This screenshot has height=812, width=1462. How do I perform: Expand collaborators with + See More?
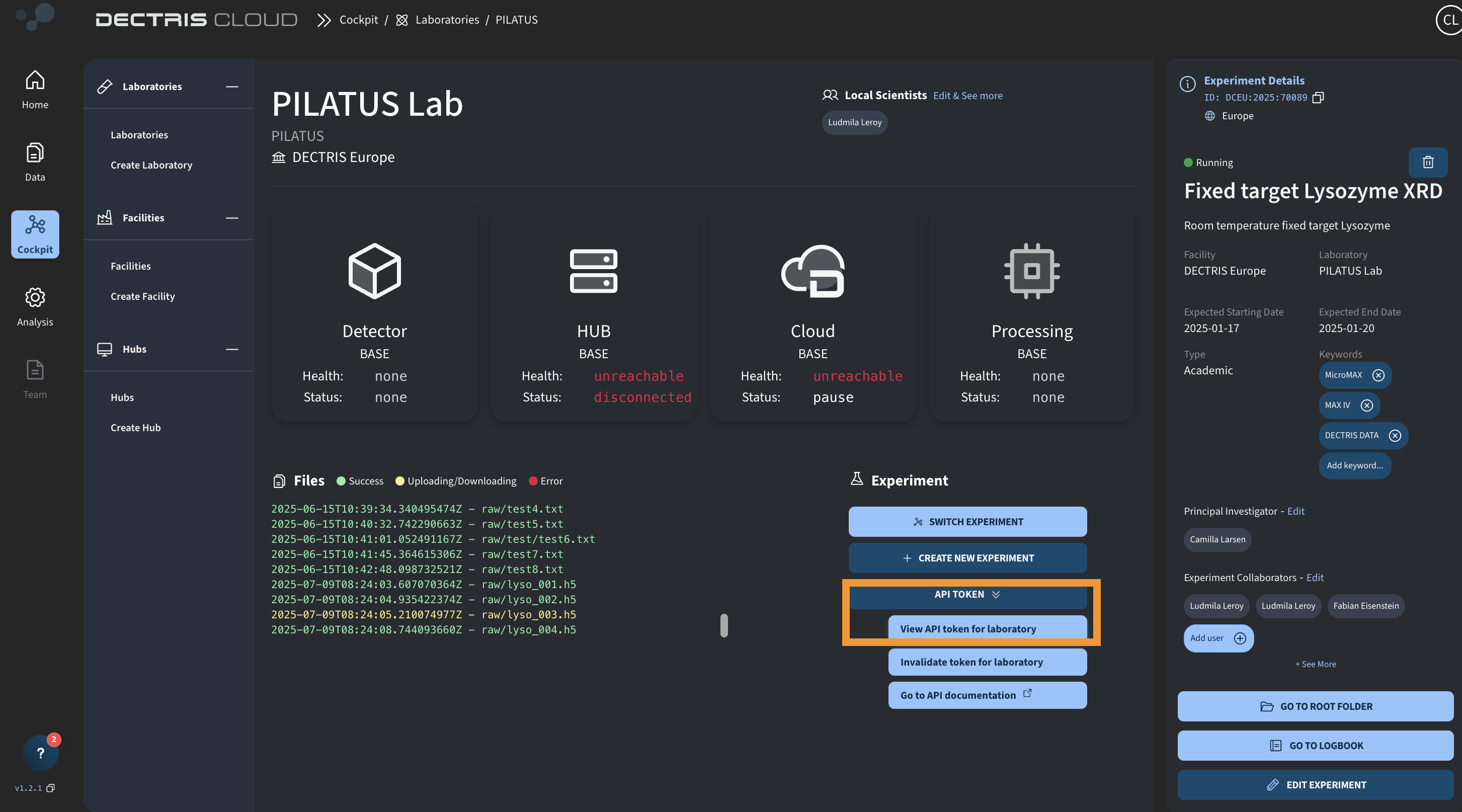(1315, 664)
